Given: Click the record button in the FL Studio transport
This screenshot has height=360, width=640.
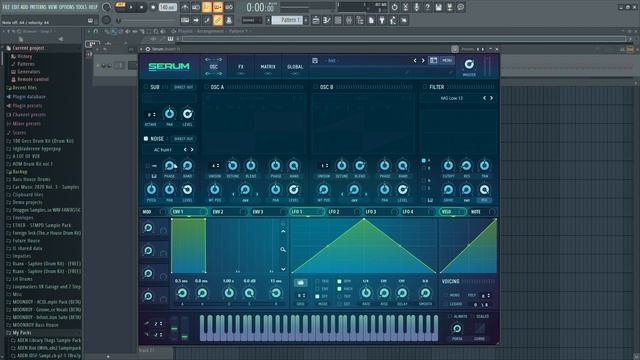Looking at the screenshot, I should pos(153,7).
